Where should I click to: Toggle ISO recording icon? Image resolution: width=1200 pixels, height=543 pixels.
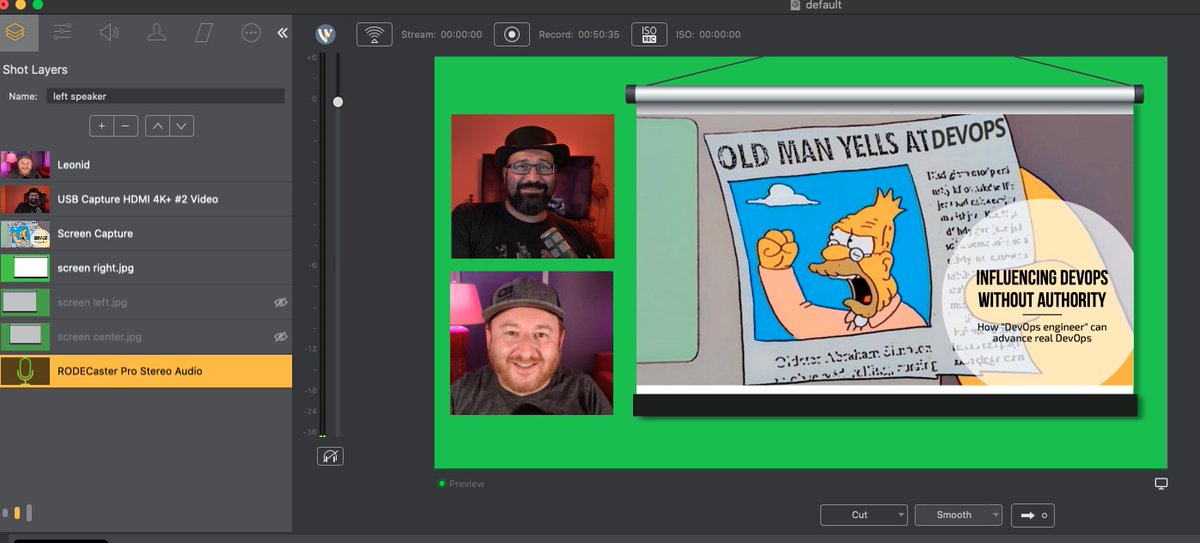point(649,34)
